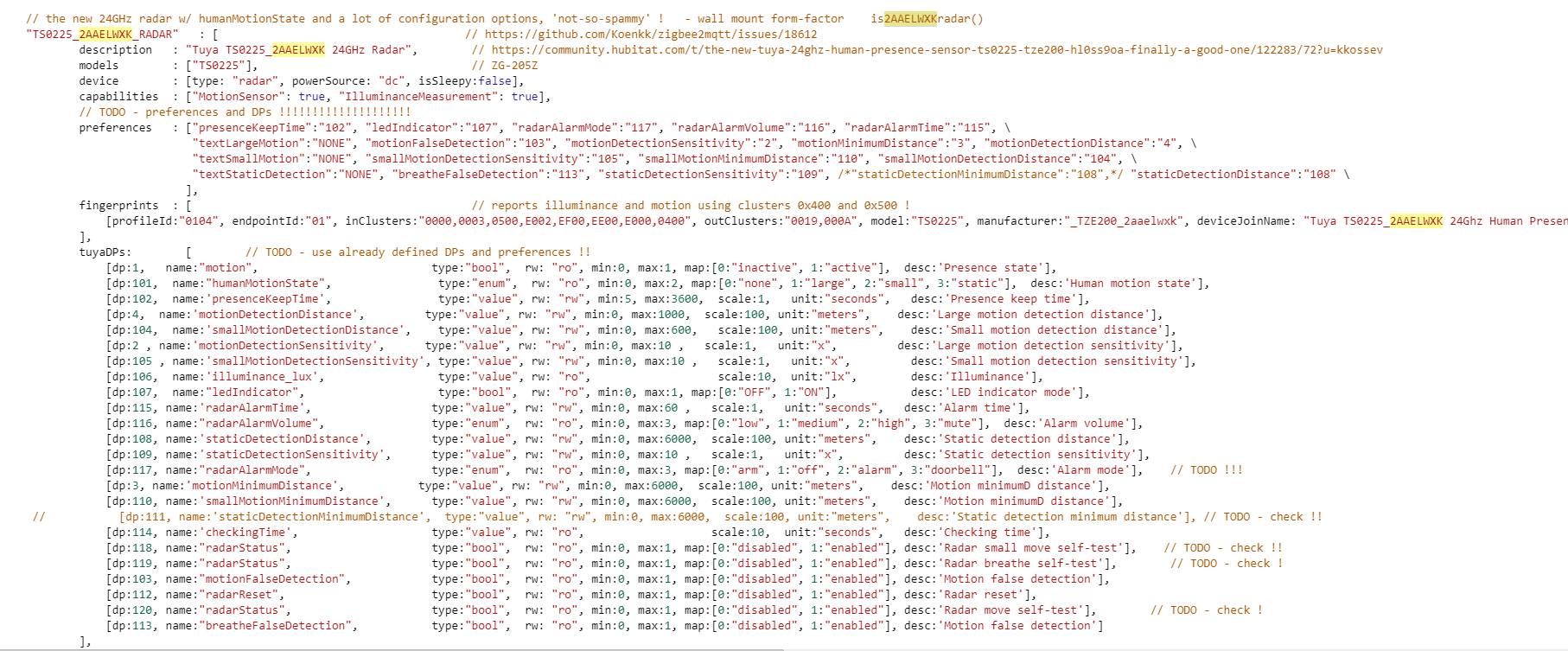
Task: Click name:"breatheFalseDetection" on dp:113 line
Action: point(258,626)
